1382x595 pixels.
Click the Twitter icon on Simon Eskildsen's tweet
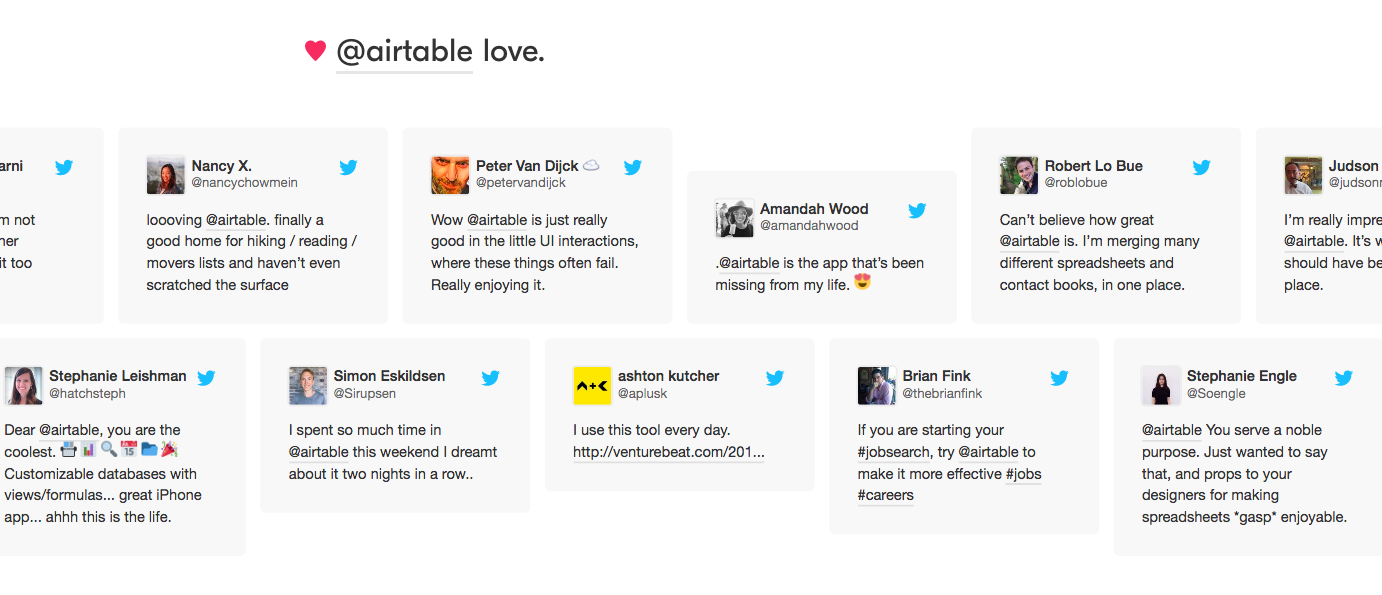(490, 377)
